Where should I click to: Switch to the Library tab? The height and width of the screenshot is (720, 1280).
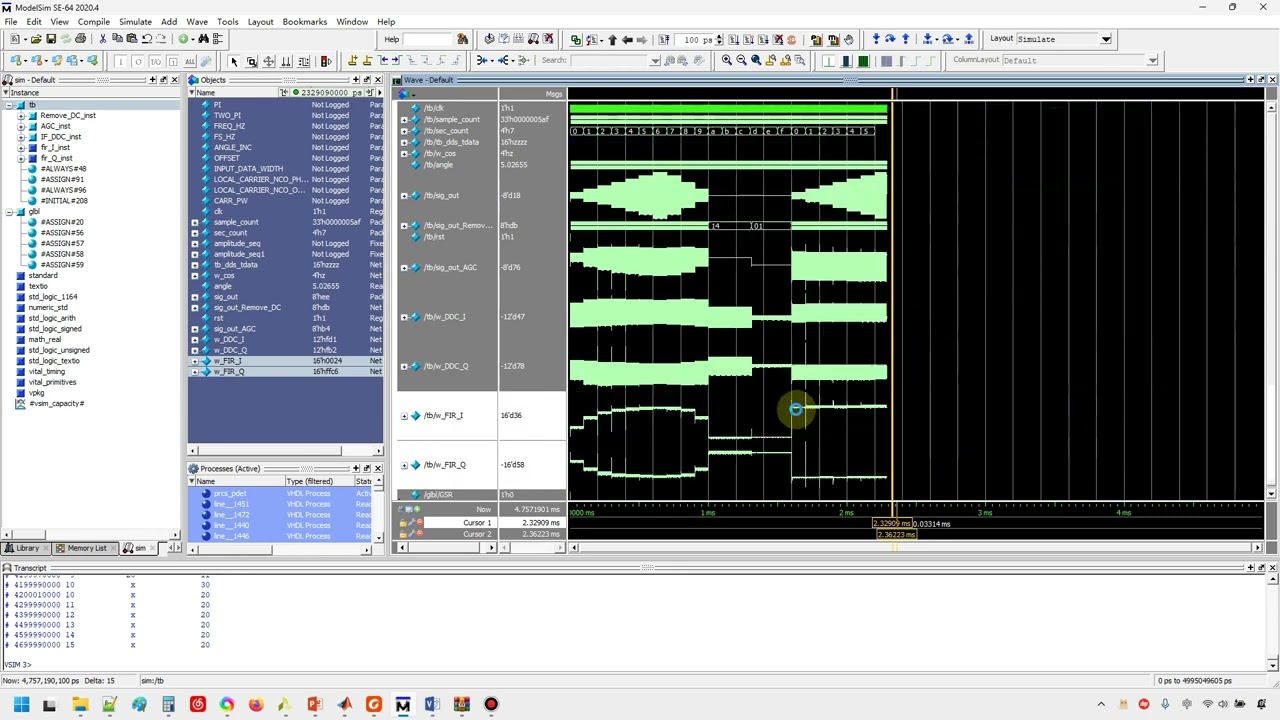click(26, 548)
